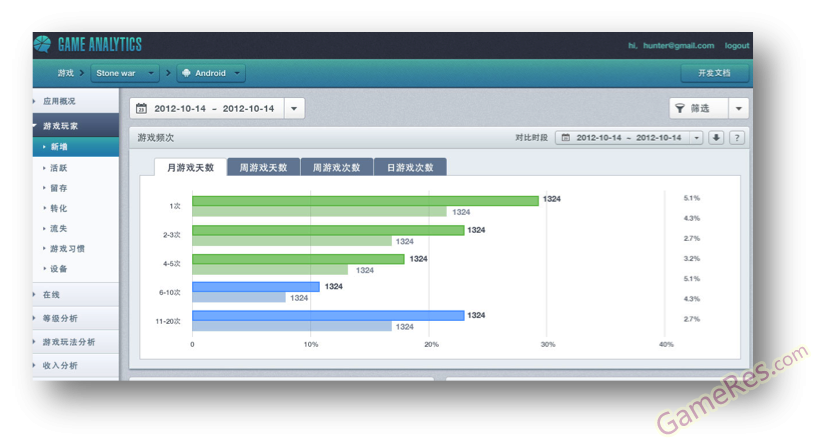Image resolution: width=818 pixels, height=445 pixels.
Task: Click dark green bar for 2-3次
Action: pyautogui.click(x=328, y=230)
